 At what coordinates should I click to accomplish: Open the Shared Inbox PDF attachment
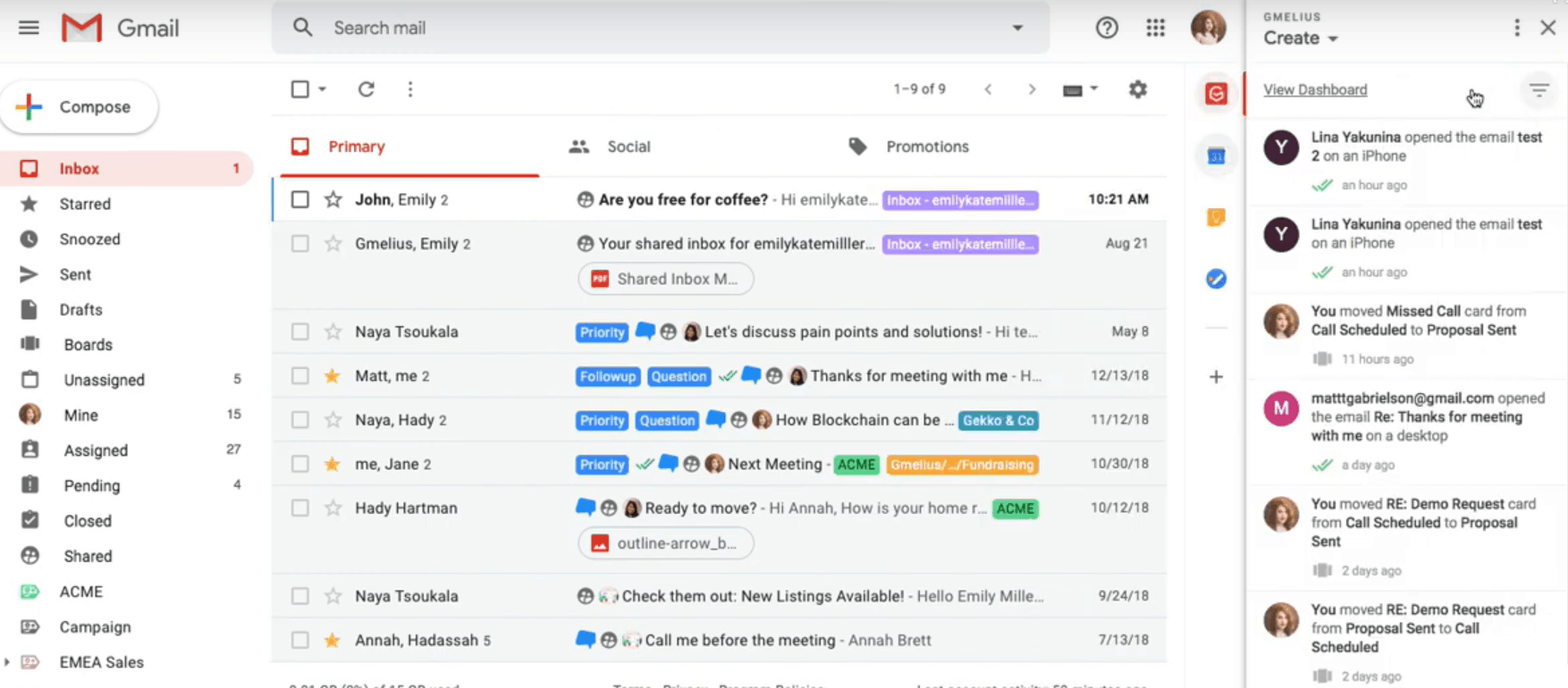pyautogui.click(x=666, y=279)
